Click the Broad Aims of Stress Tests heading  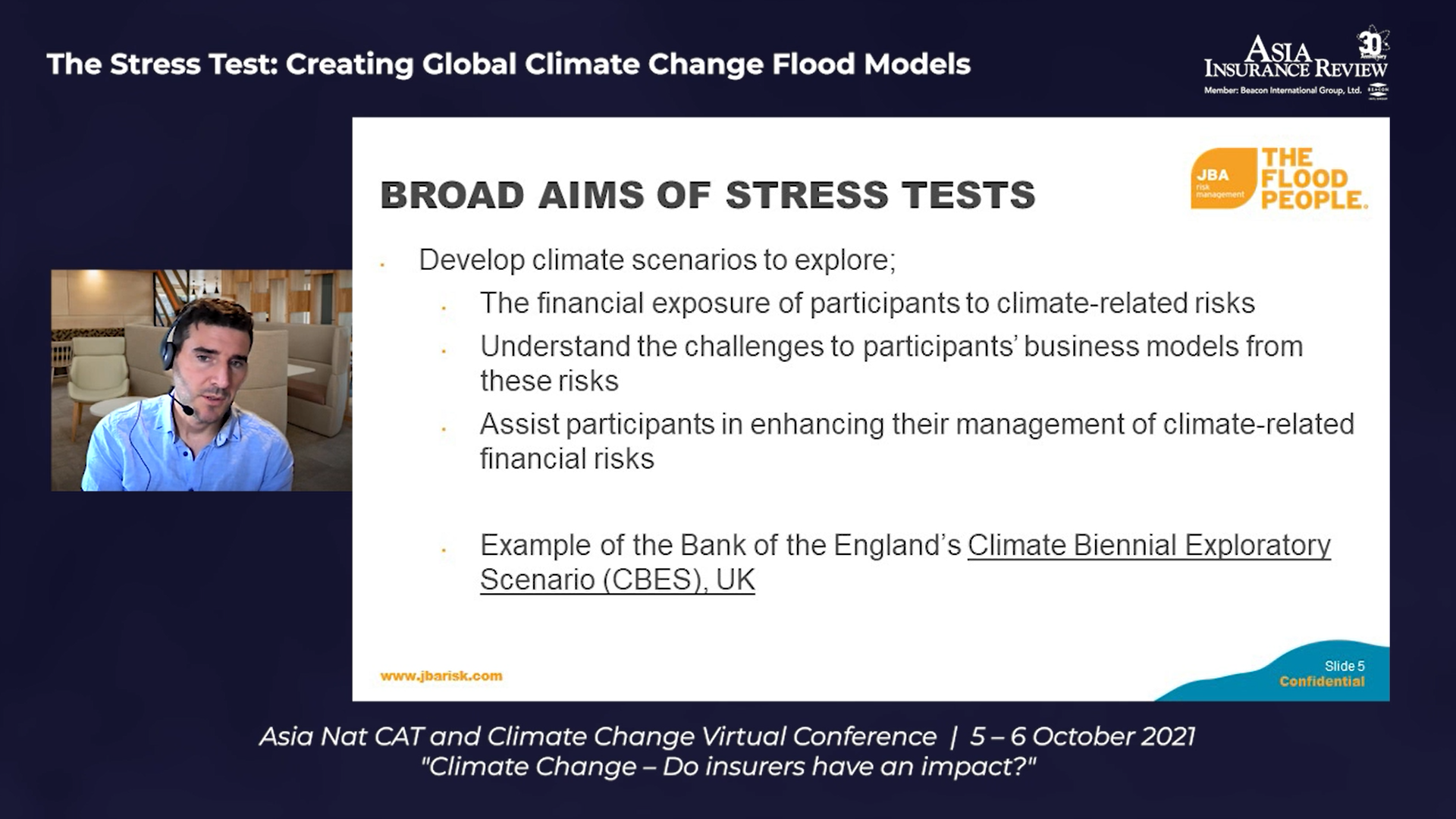point(708,195)
